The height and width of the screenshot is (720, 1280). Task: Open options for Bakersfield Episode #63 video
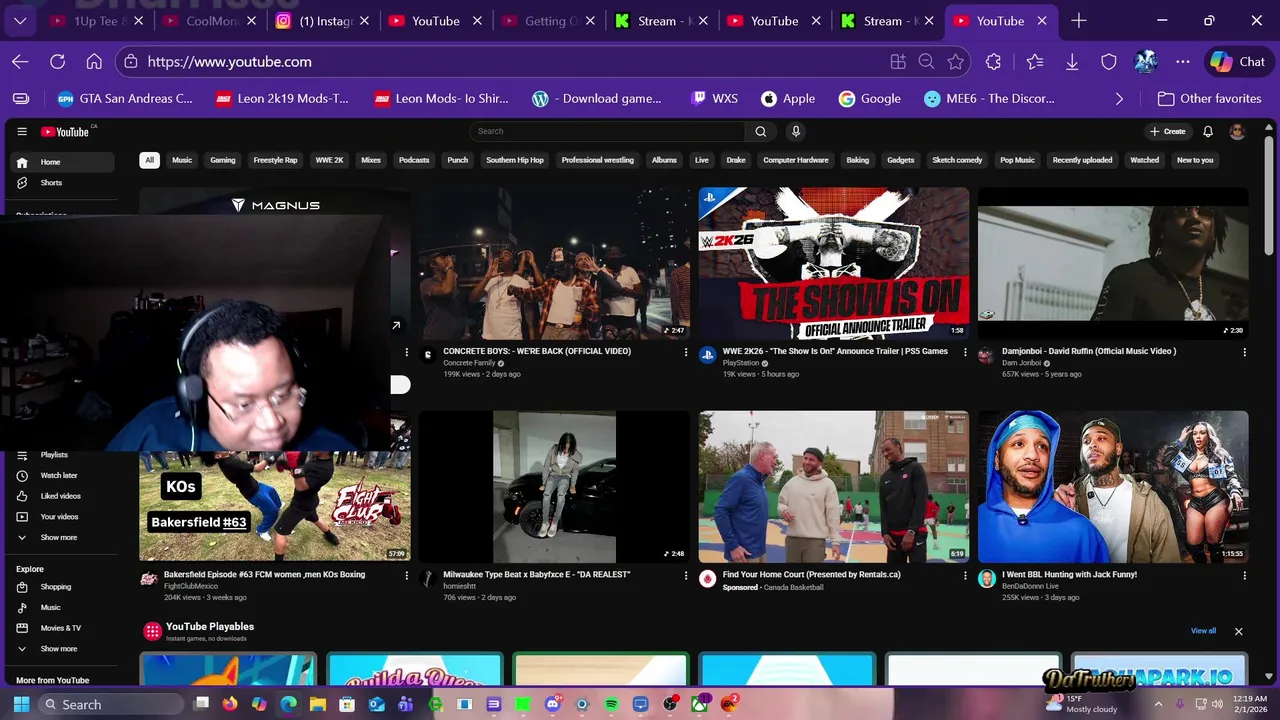406,576
